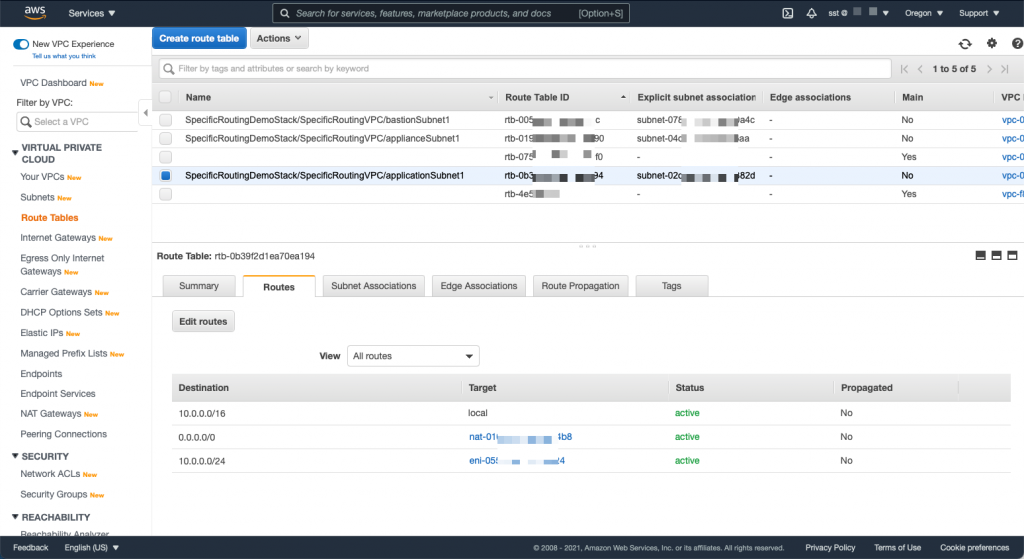Go to previous page of results

(x=920, y=69)
